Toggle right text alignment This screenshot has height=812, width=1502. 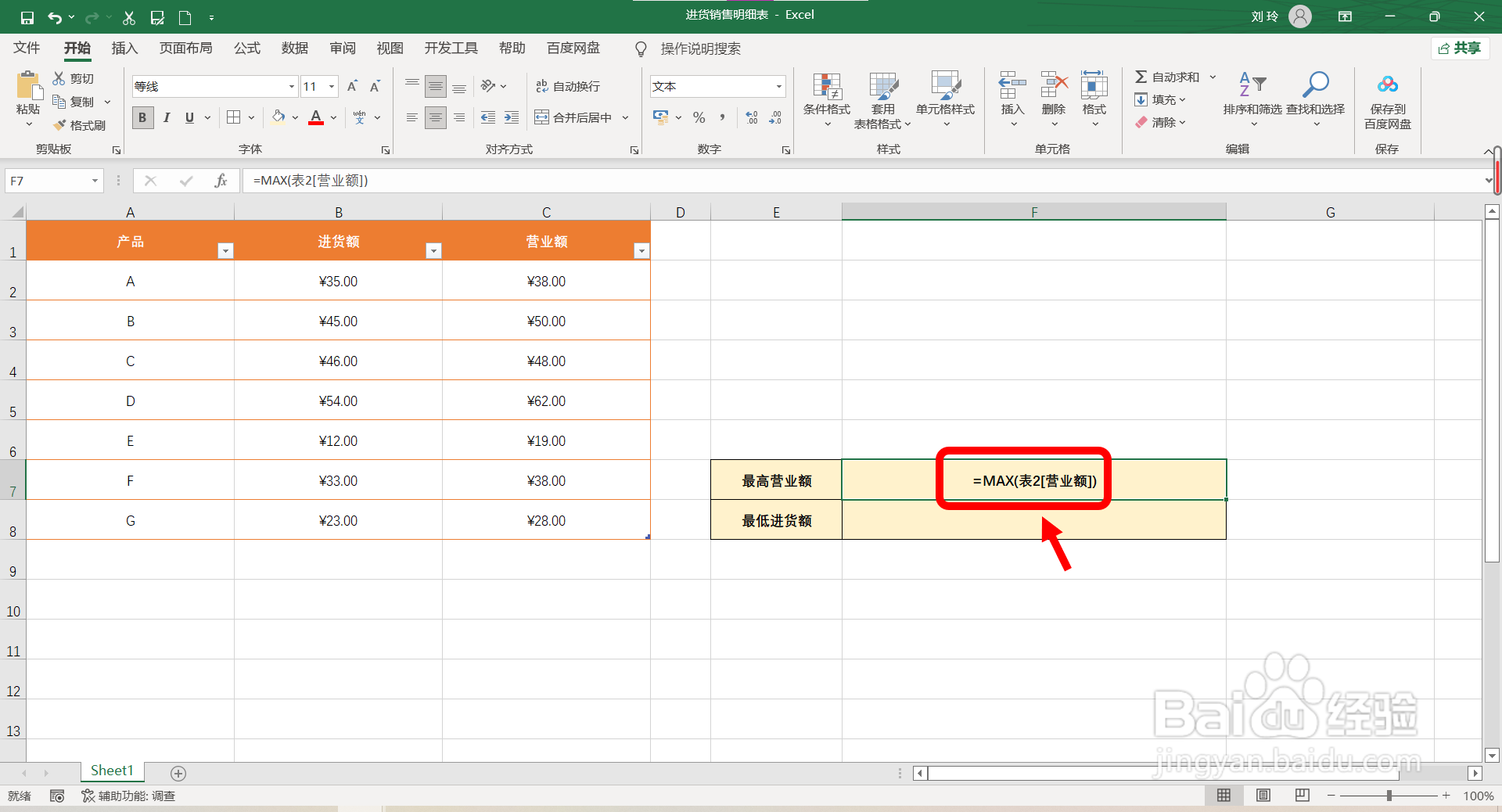(459, 117)
